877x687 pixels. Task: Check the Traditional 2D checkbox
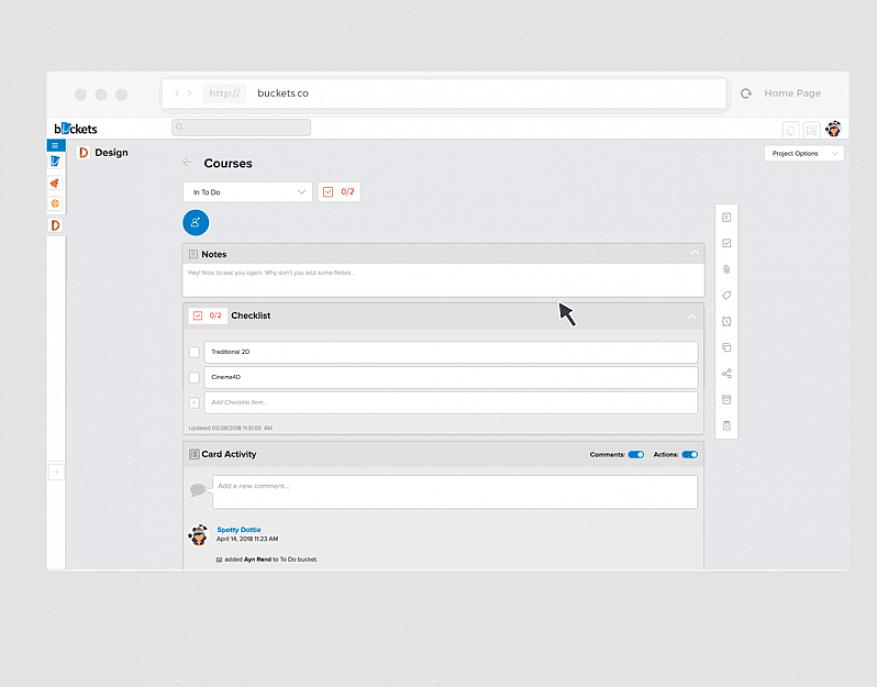click(194, 352)
